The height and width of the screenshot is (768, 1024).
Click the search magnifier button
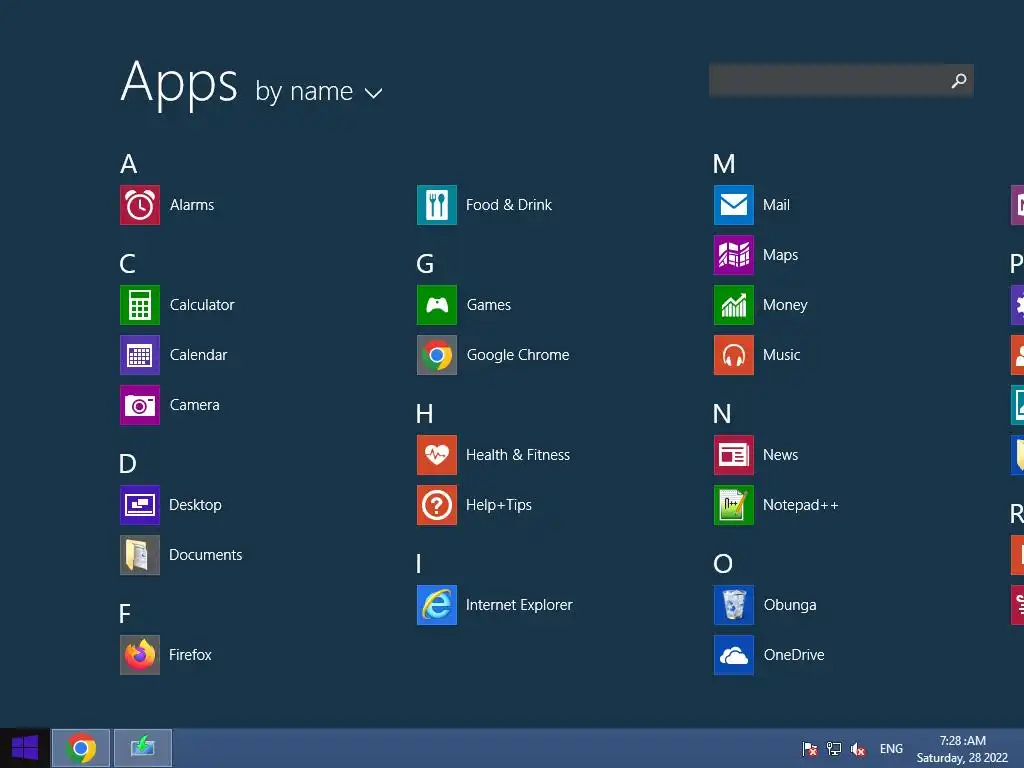click(x=959, y=80)
